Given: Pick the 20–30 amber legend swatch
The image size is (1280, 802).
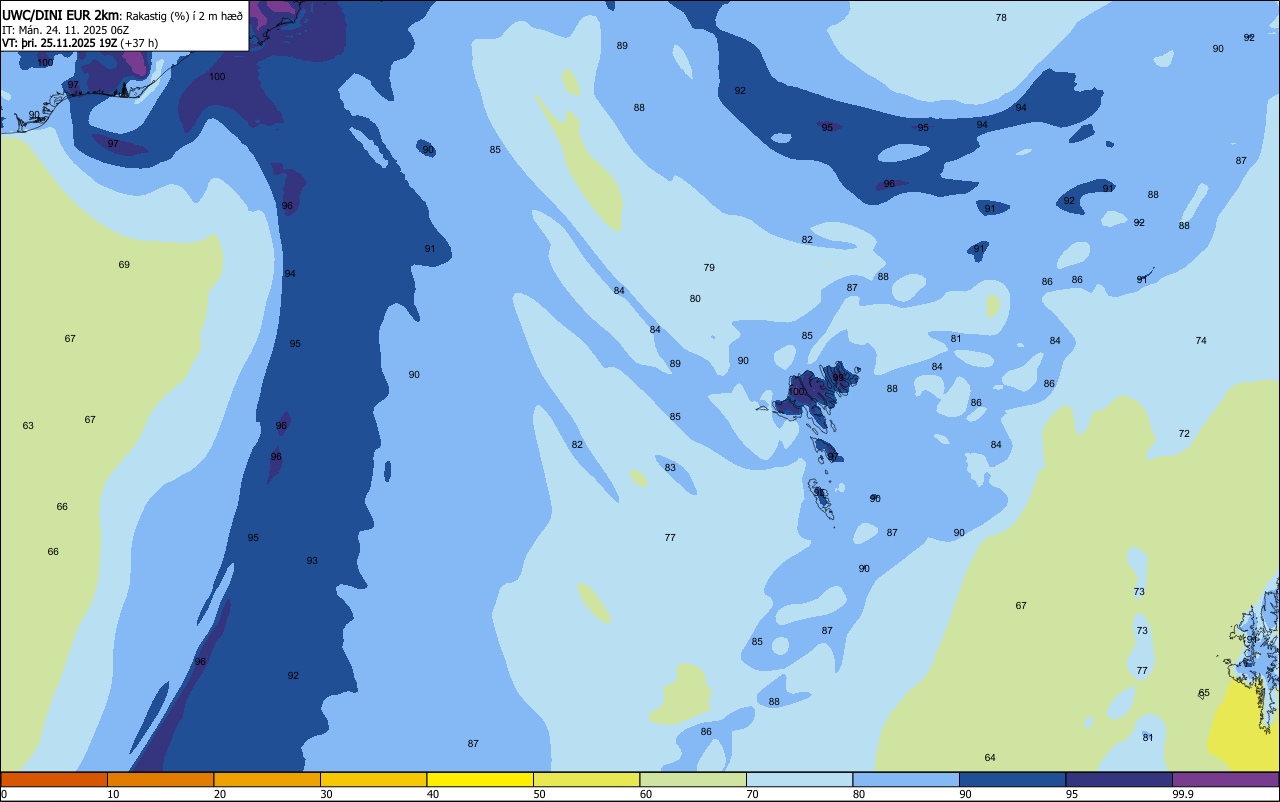Looking at the screenshot, I should point(267,779).
